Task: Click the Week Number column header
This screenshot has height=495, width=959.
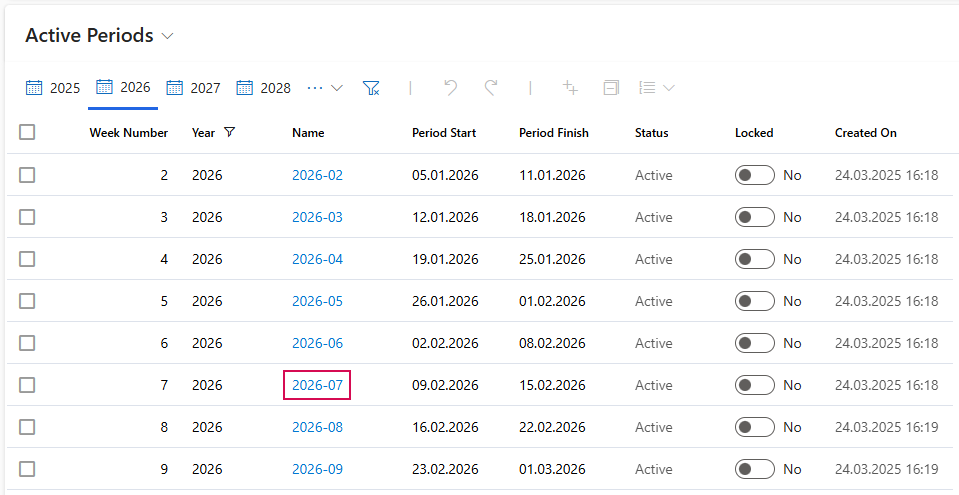Action: (x=128, y=133)
